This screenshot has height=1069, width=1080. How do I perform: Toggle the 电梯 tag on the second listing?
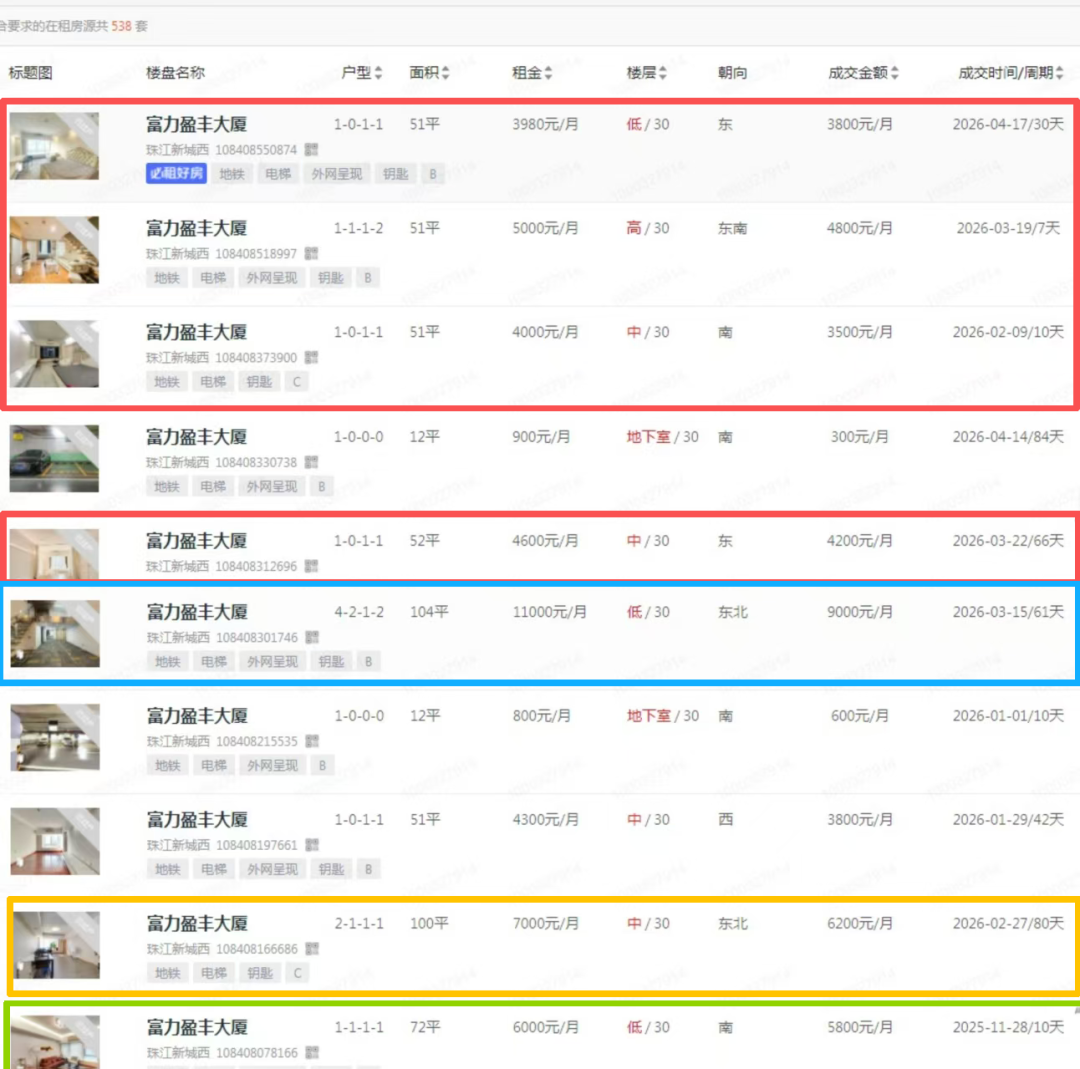(x=212, y=277)
